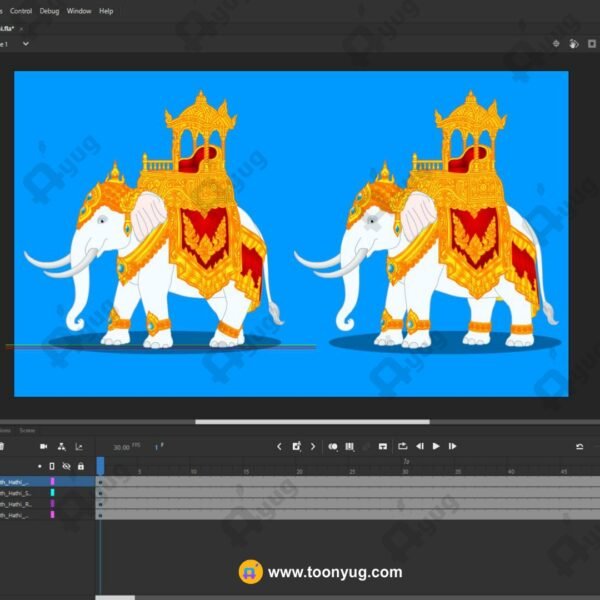Click the Scene label above the layers
This screenshot has width=600, height=600.
tap(27, 430)
